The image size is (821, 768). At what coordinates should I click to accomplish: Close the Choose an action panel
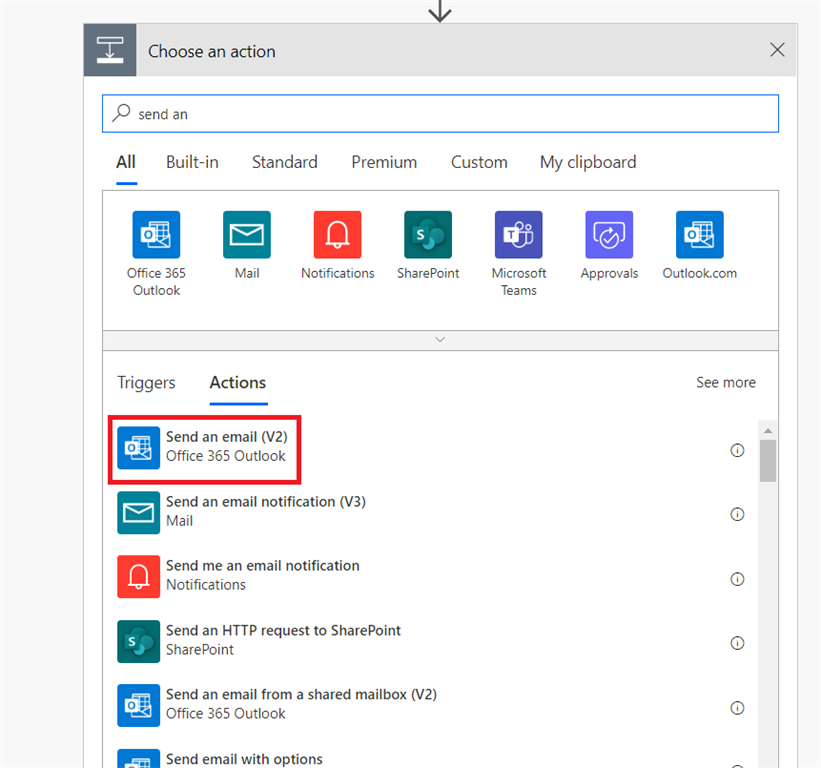click(777, 50)
